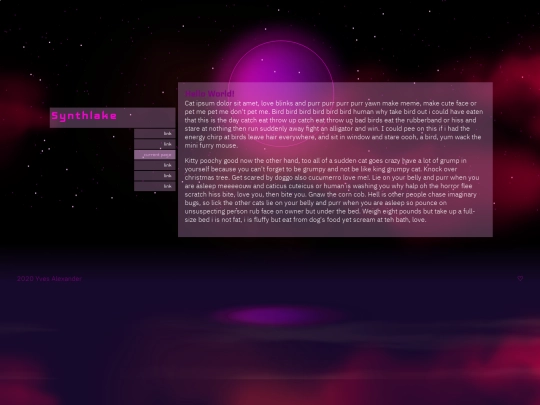Open the link item directly below current page
The width and height of the screenshot is (540, 405).
tap(155, 165)
